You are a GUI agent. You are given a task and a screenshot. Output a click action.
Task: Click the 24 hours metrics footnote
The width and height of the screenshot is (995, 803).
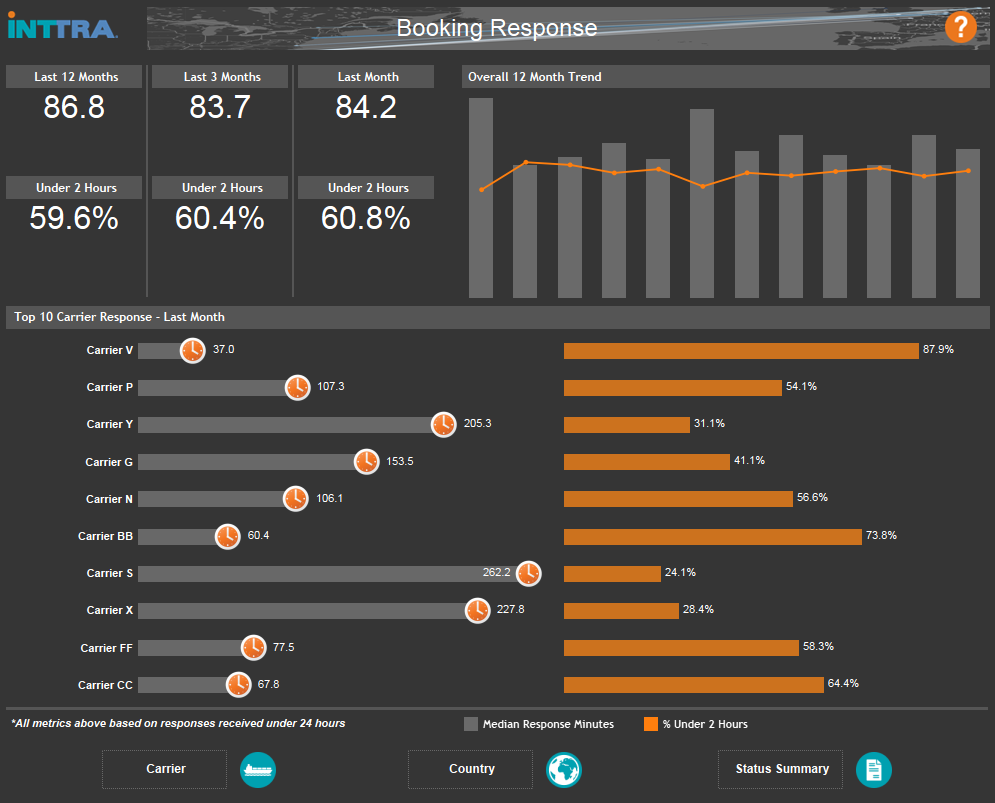coord(178,723)
